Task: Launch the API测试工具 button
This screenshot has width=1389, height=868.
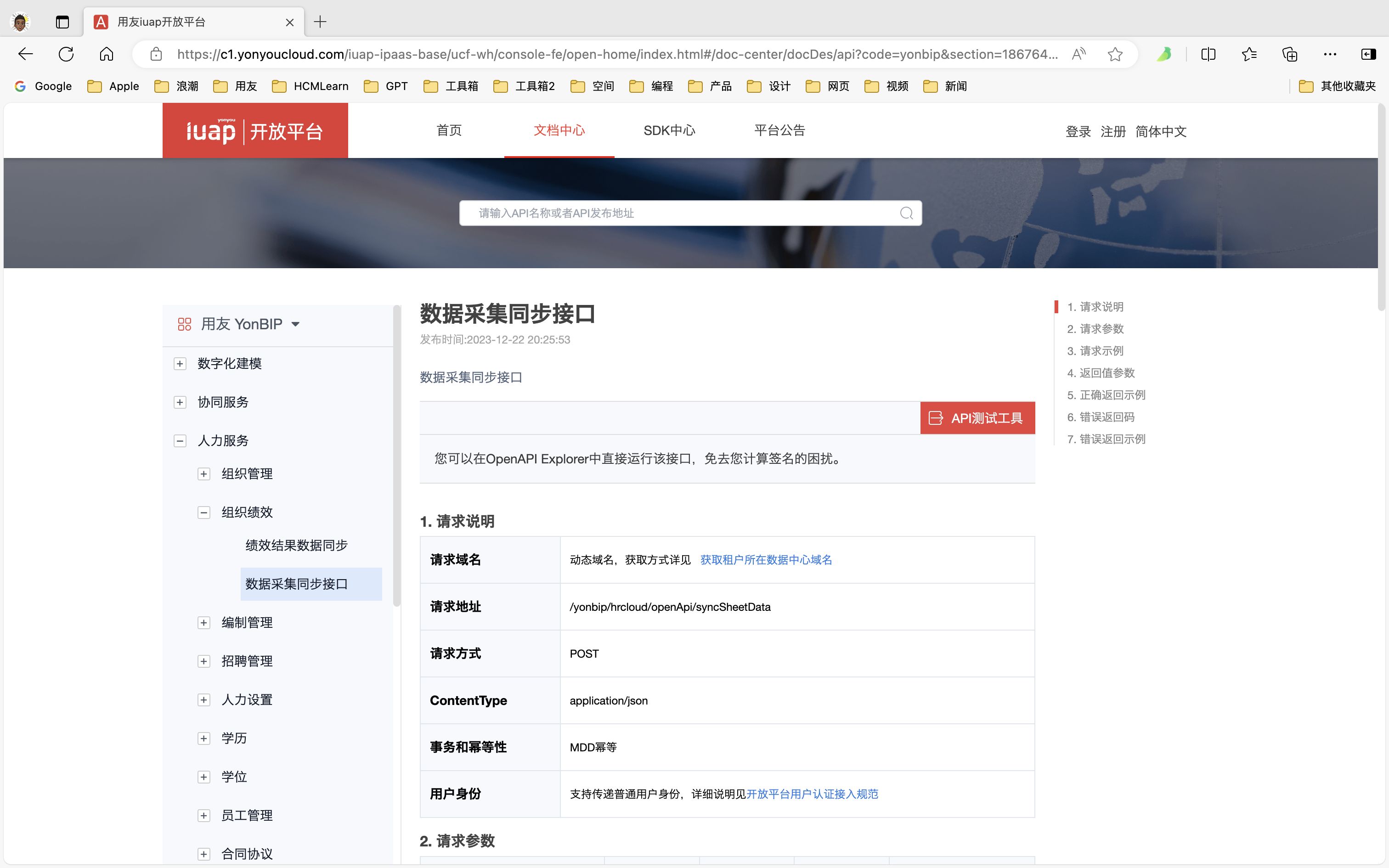Action: click(977, 418)
